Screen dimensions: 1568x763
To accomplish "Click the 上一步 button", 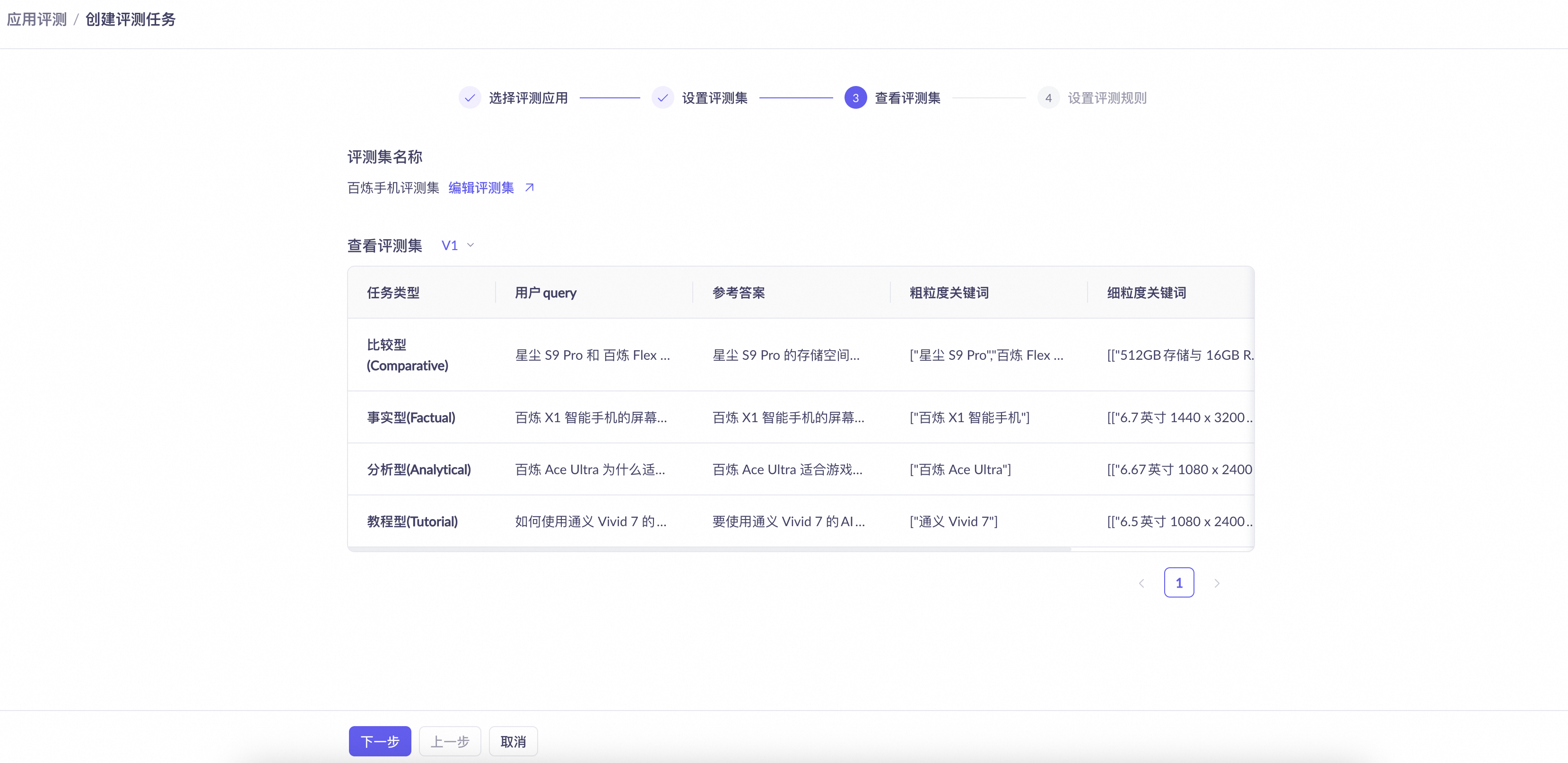I will (450, 741).
